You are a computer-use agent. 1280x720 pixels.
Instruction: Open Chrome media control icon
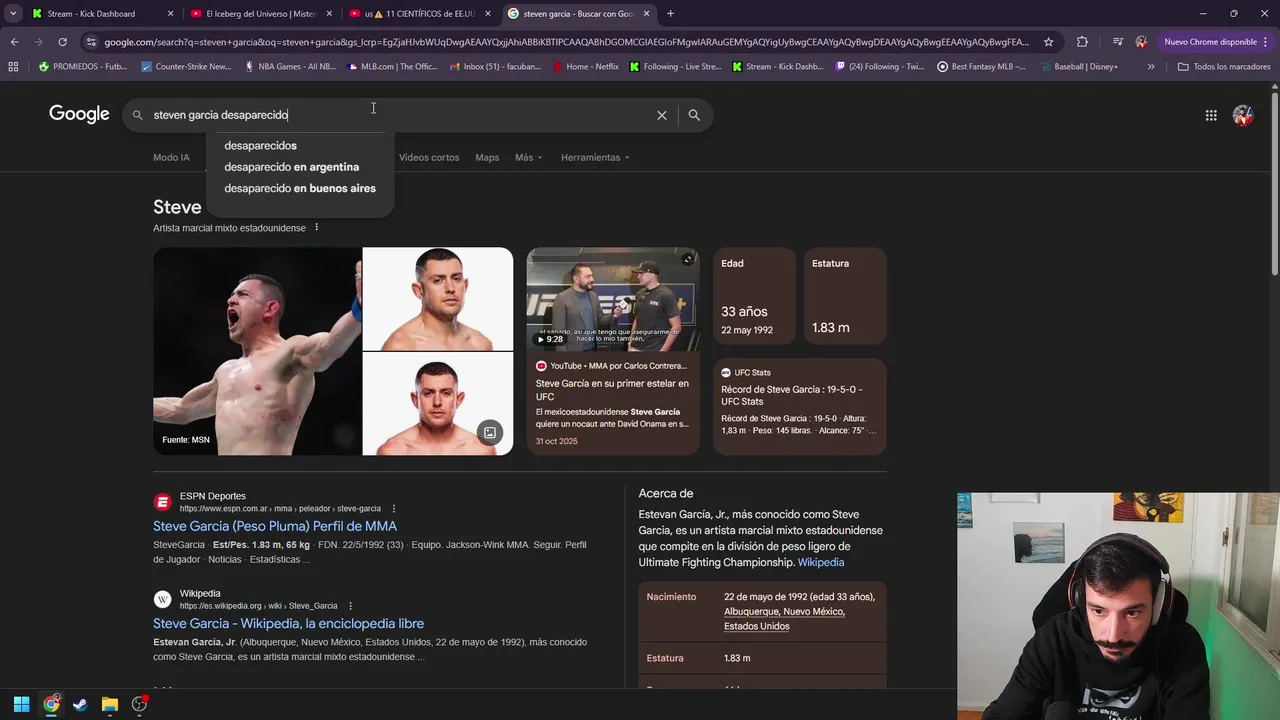[x=1117, y=42]
